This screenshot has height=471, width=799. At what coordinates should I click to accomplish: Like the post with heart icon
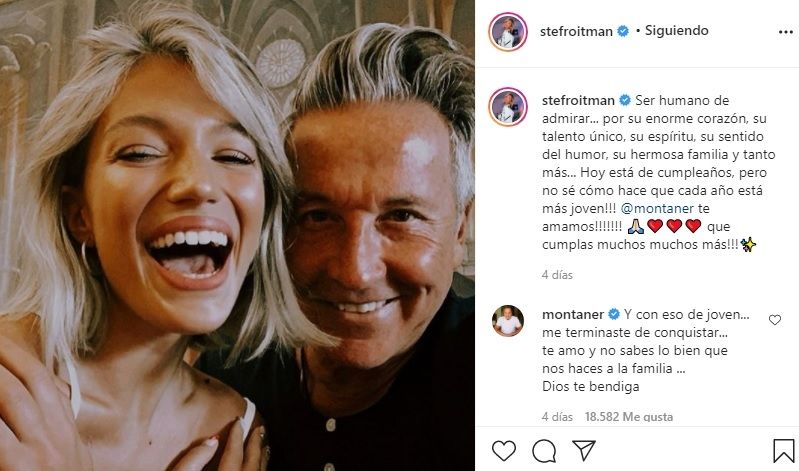pyautogui.click(x=504, y=451)
